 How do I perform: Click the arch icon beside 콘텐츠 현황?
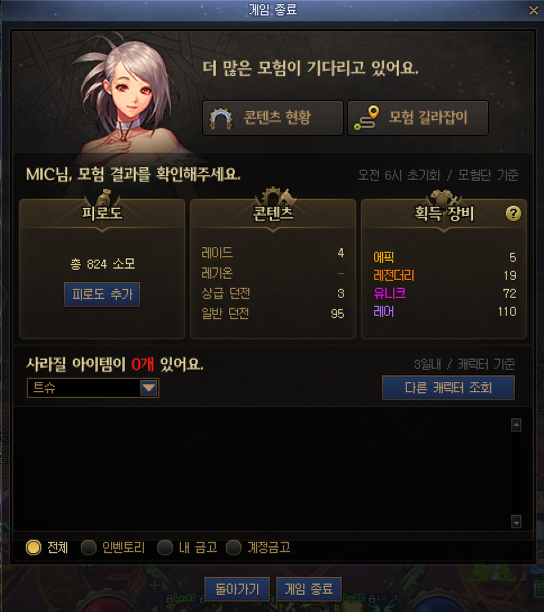pos(221,118)
